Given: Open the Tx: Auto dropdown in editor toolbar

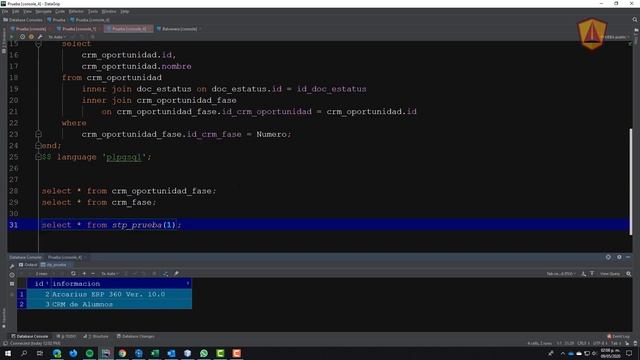Looking at the screenshot, I should pyautogui.click(x=57, y=37).
